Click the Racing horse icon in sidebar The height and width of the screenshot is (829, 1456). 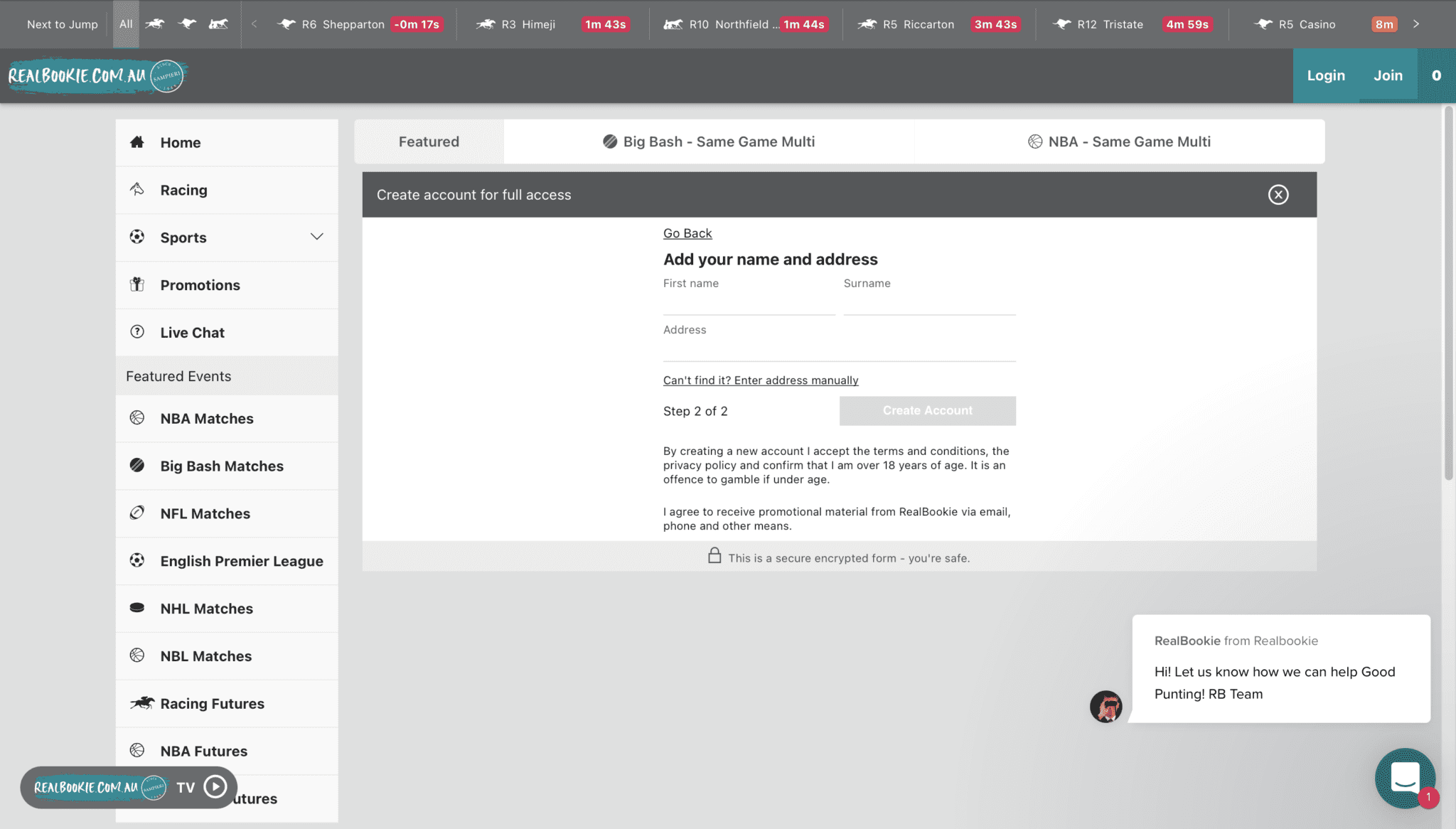tap(137, 189)
